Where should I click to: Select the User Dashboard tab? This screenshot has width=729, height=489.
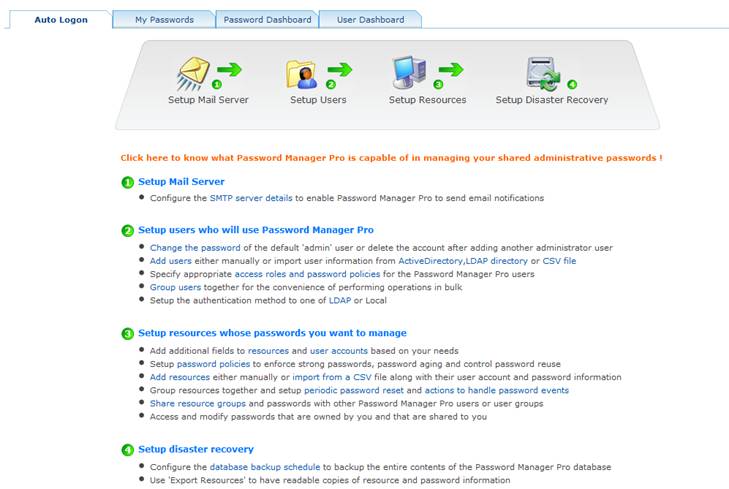tap(371, 20)
